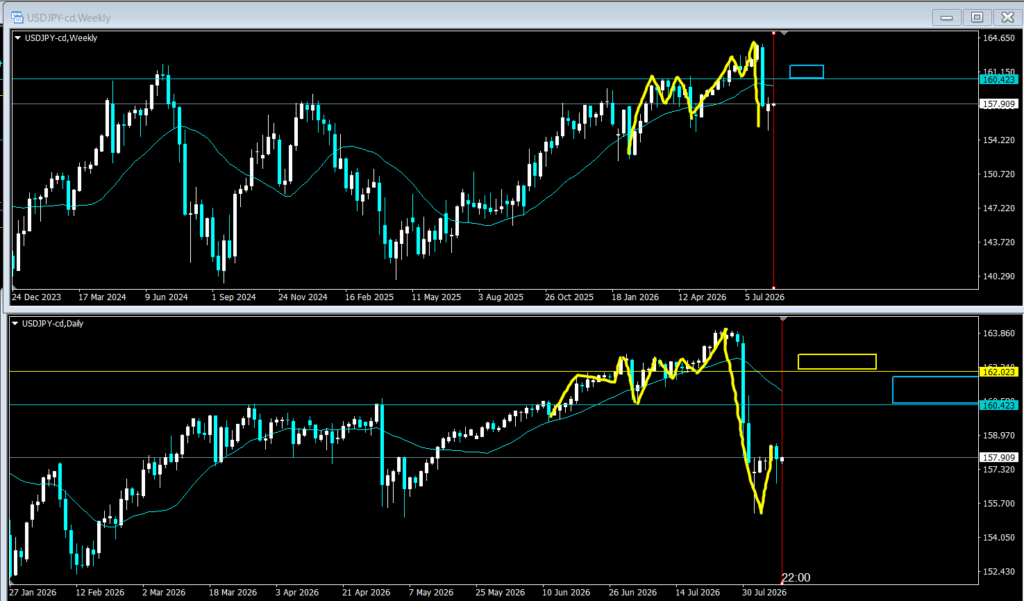Click the 147.220 price on the Weekly scale

point(999,208)
